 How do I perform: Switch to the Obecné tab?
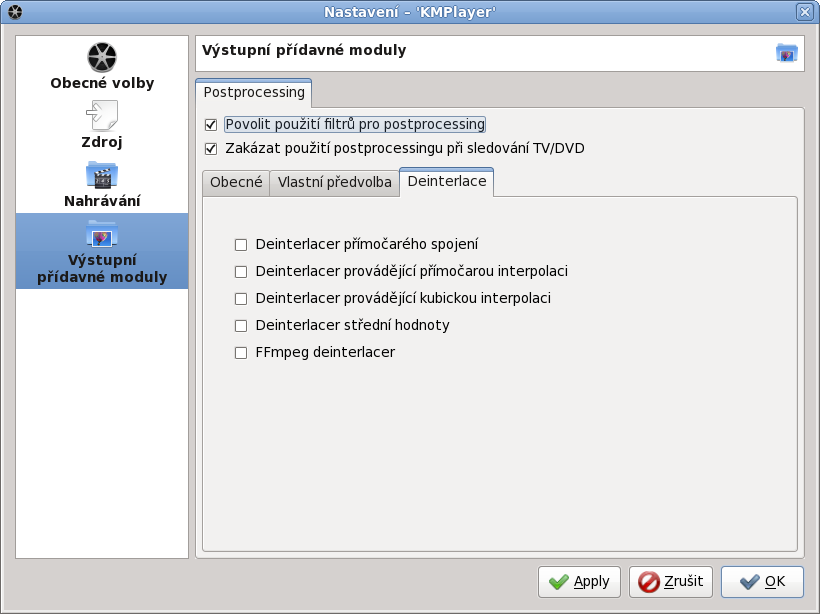(236, 182)
